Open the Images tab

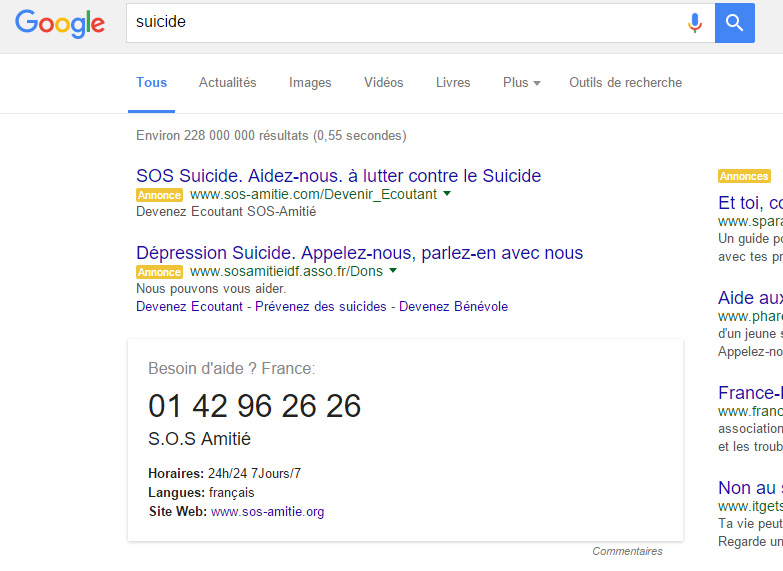click(x=310, y=82)
